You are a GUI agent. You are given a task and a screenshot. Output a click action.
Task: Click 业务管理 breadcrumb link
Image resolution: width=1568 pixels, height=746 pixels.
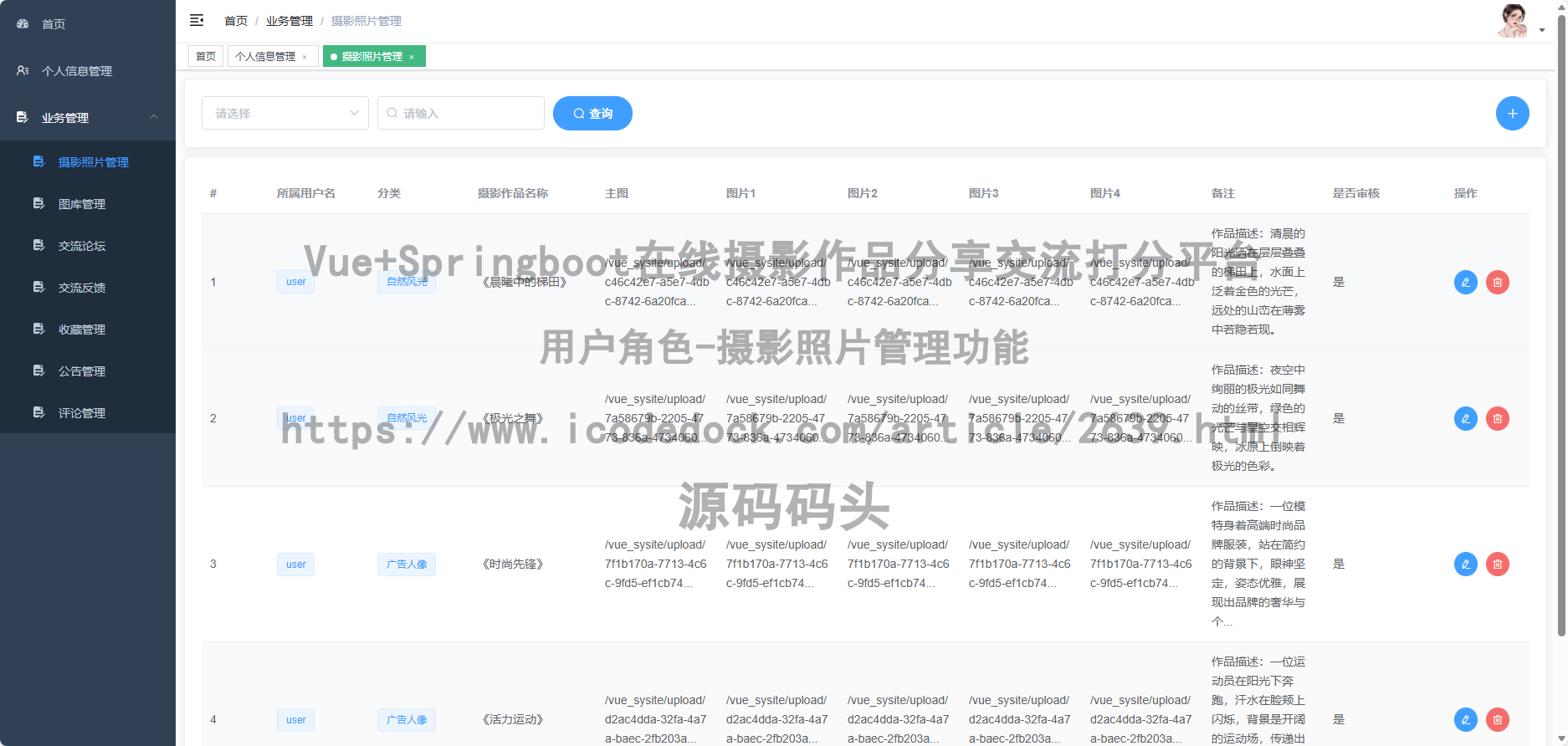pos(289,21)
